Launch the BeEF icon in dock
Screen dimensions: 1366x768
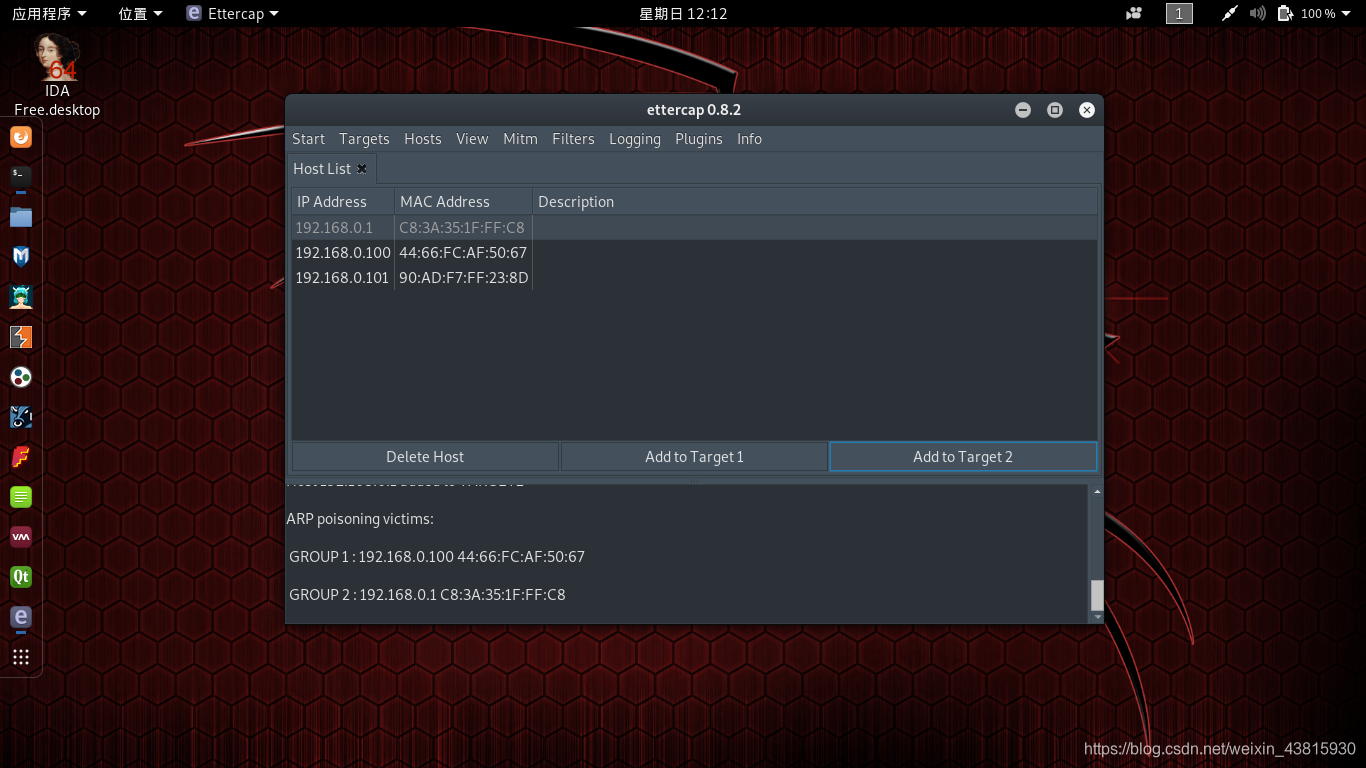coord(21,417)
